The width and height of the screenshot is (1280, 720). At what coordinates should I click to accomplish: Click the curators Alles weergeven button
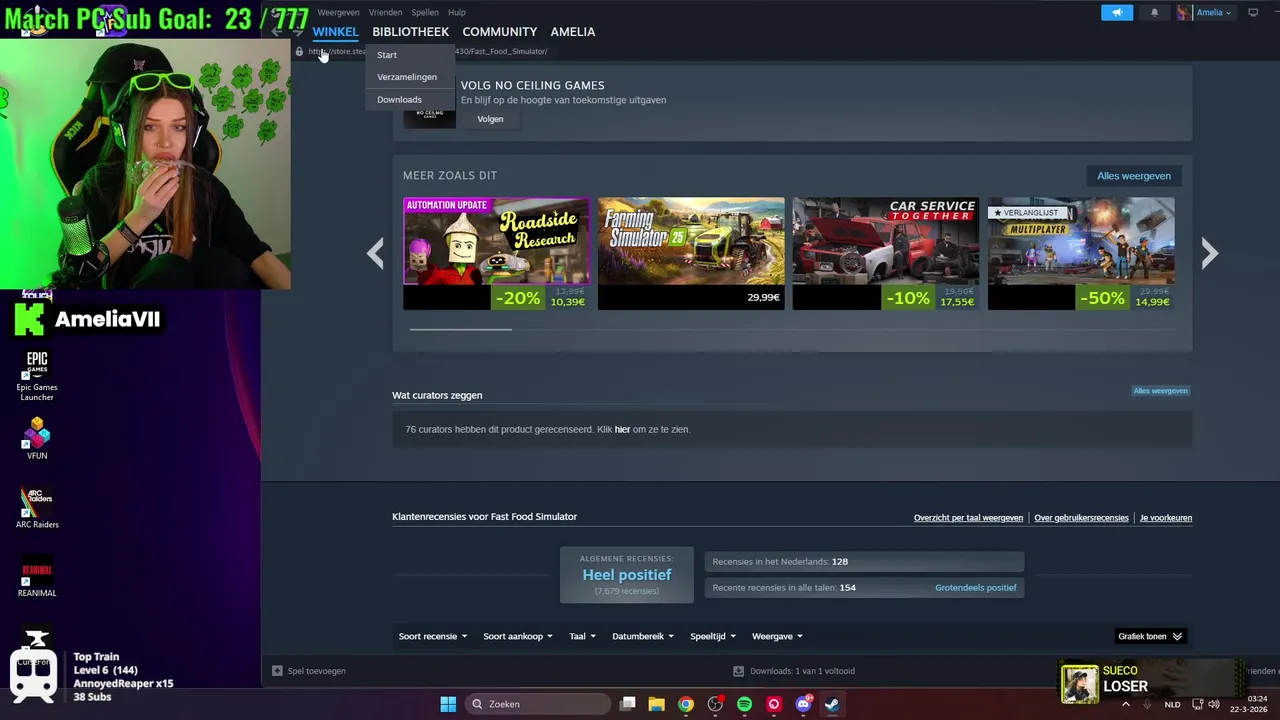1160,391
